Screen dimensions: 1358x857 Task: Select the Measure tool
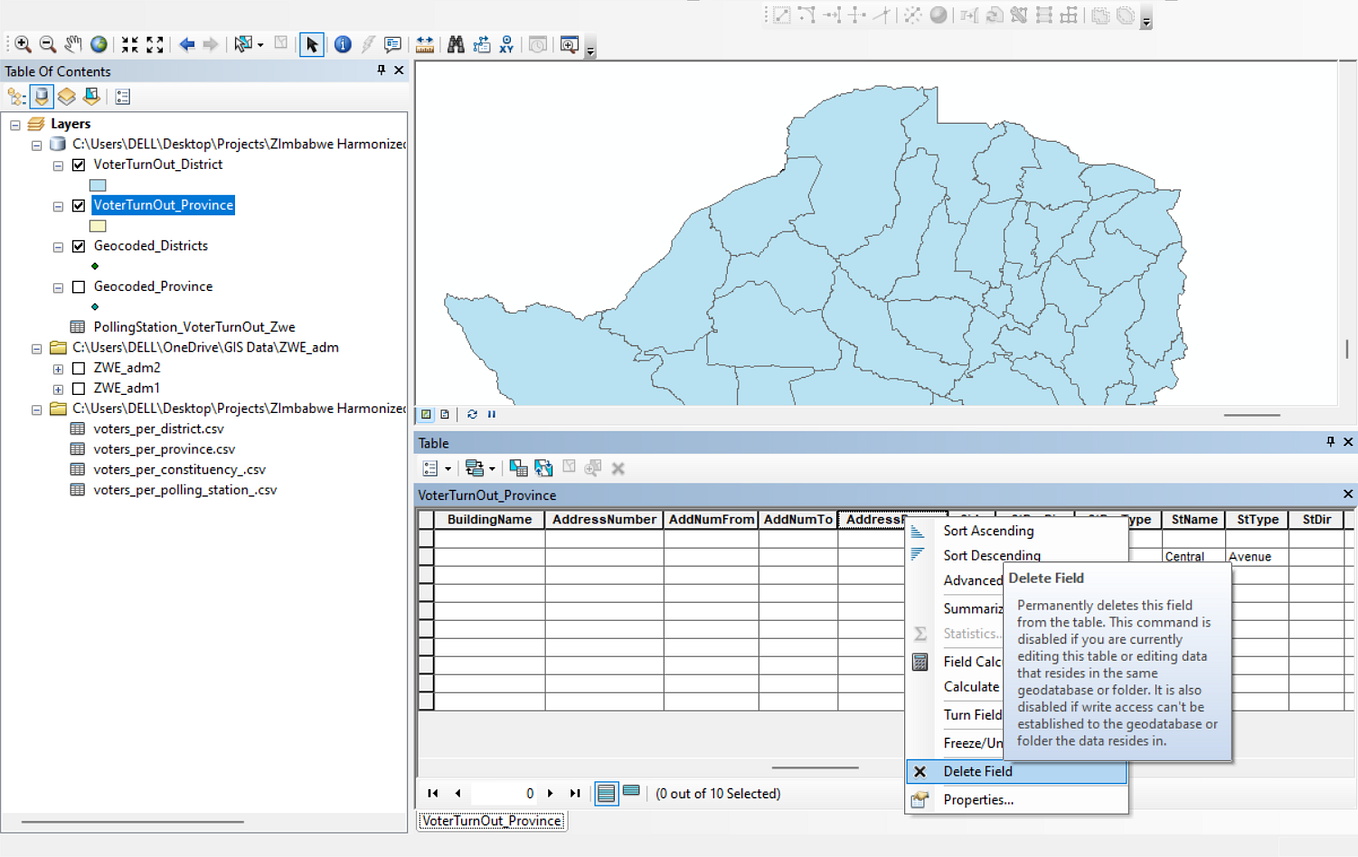tap(425, 44)
